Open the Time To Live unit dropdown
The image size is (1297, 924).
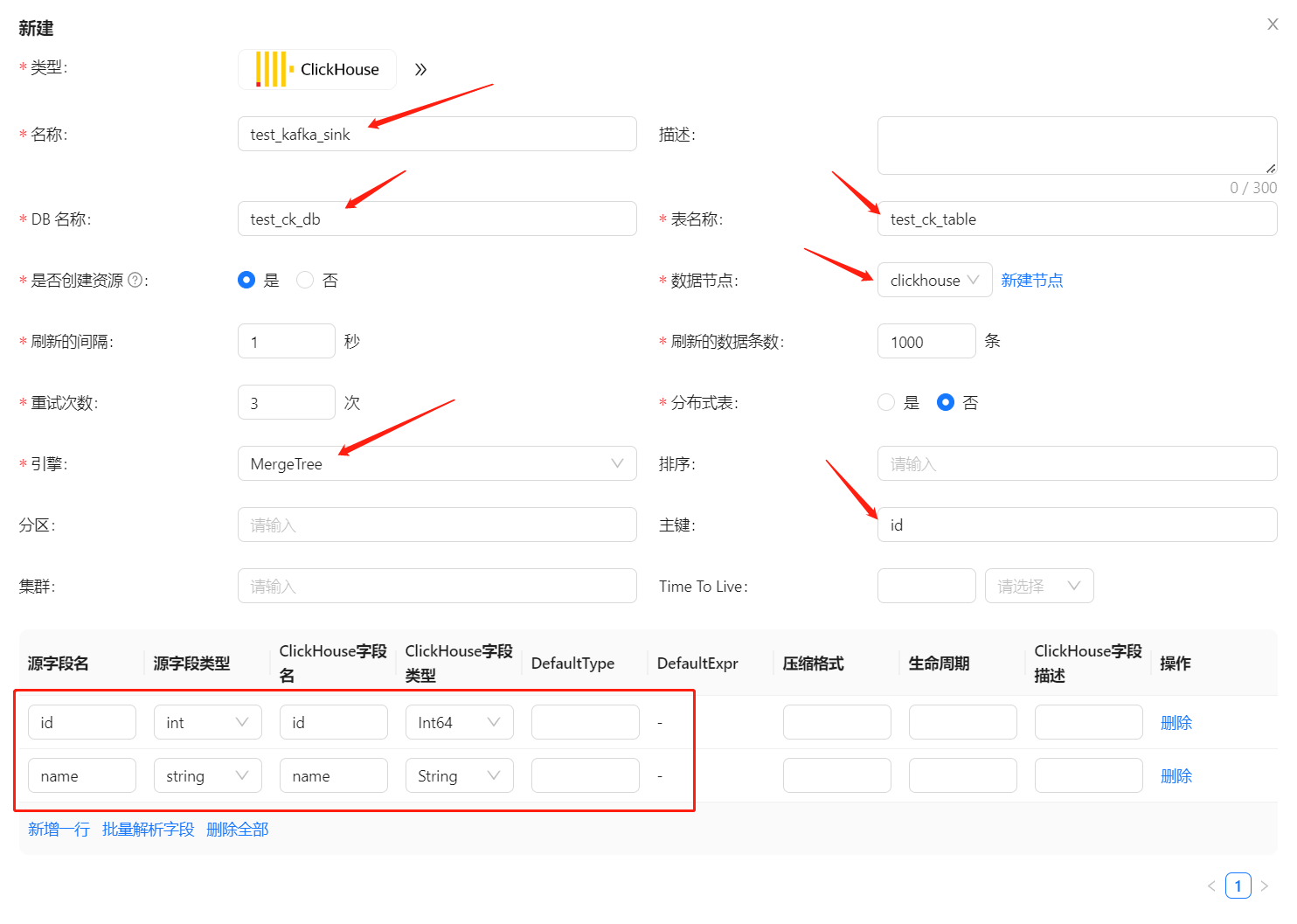coord(1038,586)
